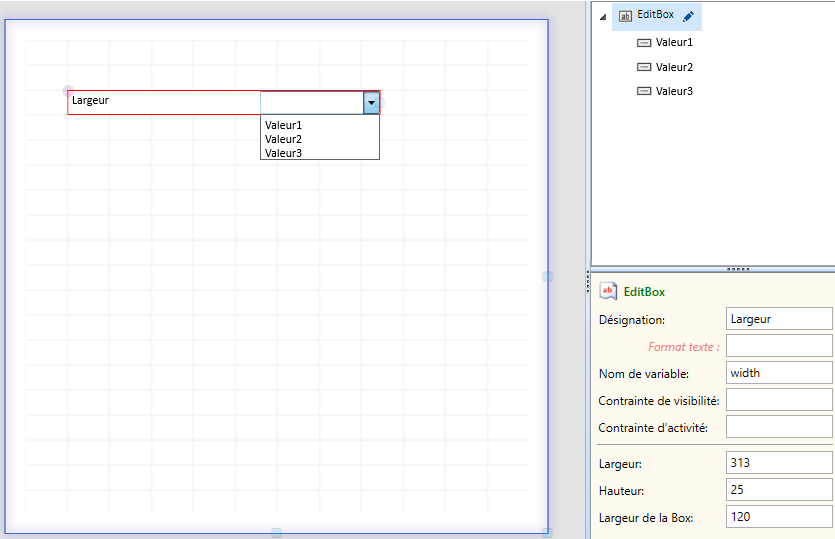Click the Désignation label
This screenshot has height=539, width=835.
pos(632,320)
